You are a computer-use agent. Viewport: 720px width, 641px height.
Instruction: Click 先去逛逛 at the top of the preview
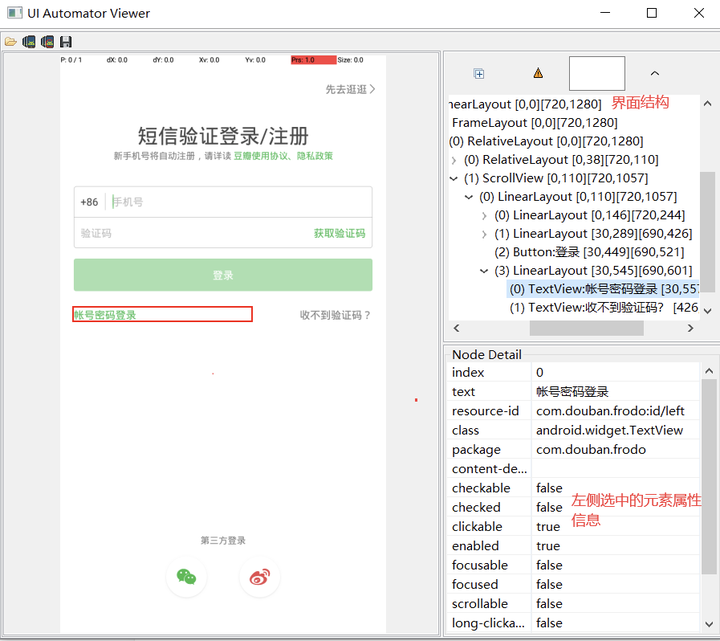click(x=350, y=89)
